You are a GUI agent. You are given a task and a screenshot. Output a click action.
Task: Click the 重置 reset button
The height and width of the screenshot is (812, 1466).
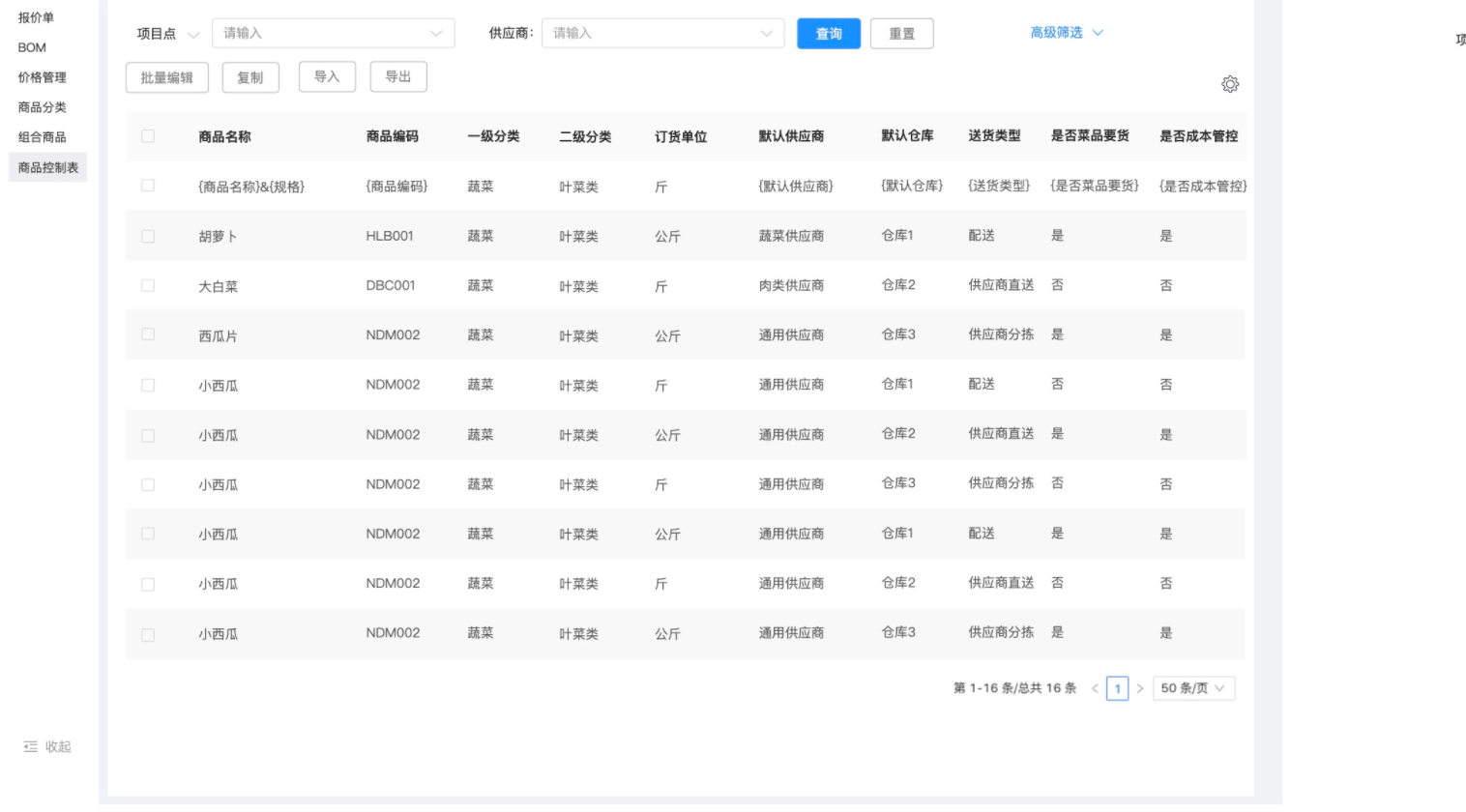point(902,34)
